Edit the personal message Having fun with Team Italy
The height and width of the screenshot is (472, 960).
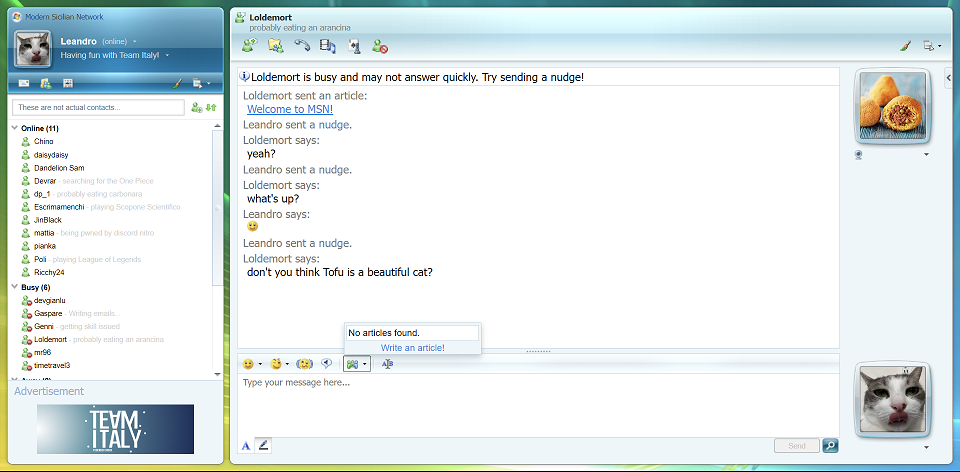110,55
